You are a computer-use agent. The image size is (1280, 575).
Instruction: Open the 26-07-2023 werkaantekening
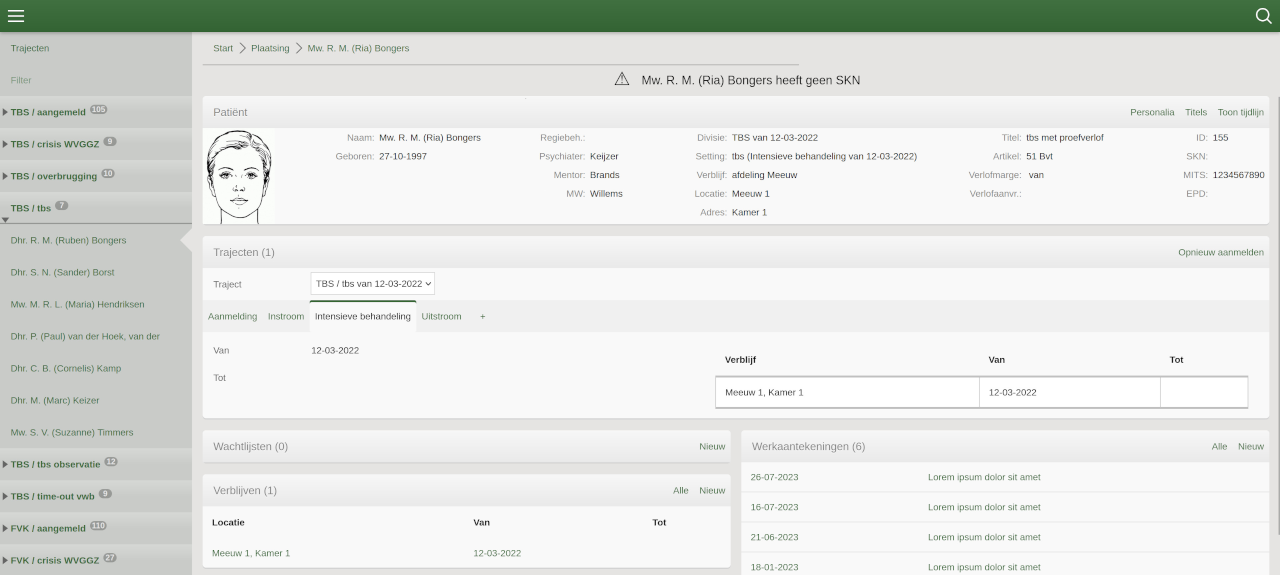(x=774, y=478)
